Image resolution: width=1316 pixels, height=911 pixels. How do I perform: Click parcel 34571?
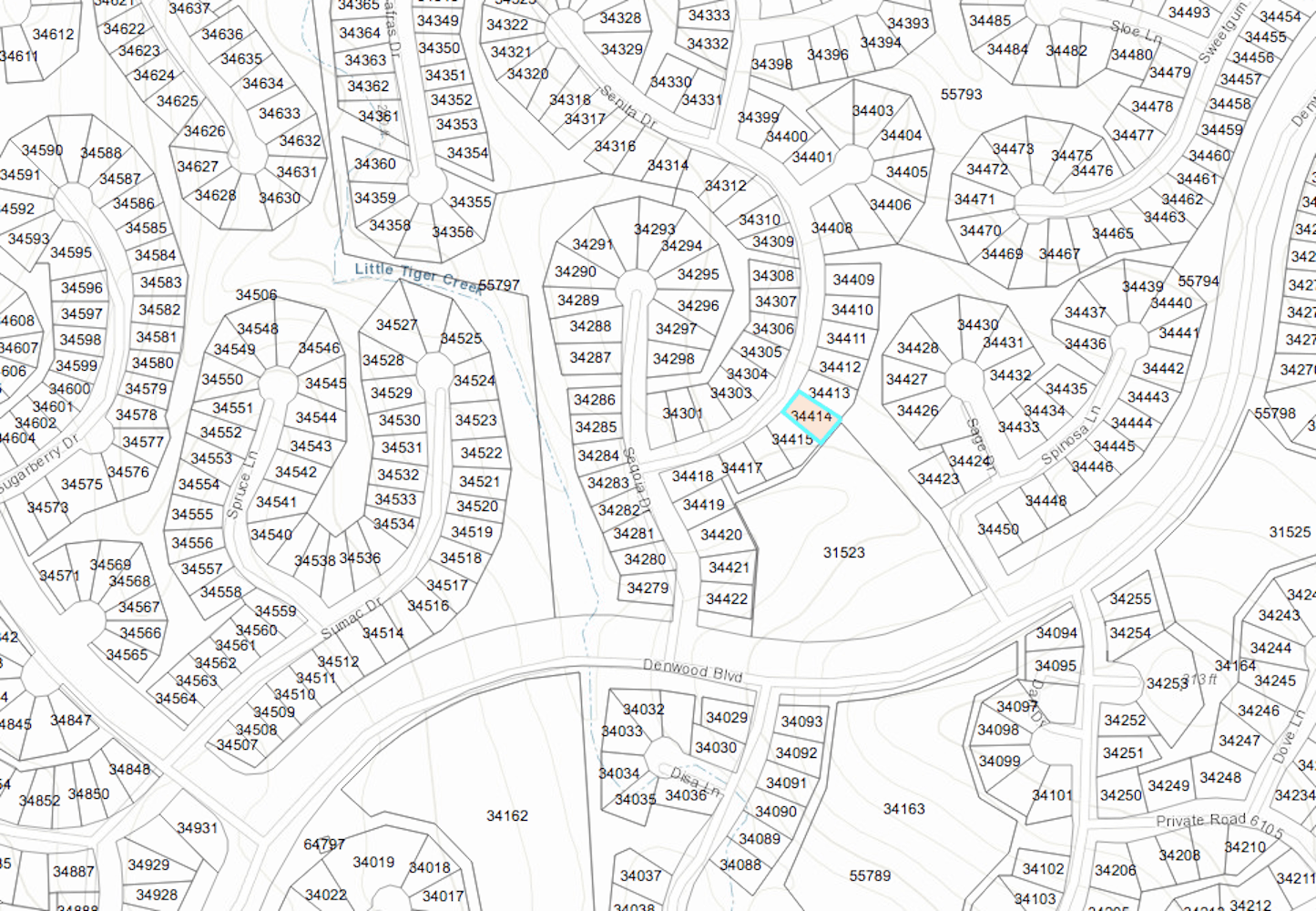(59, 575)
